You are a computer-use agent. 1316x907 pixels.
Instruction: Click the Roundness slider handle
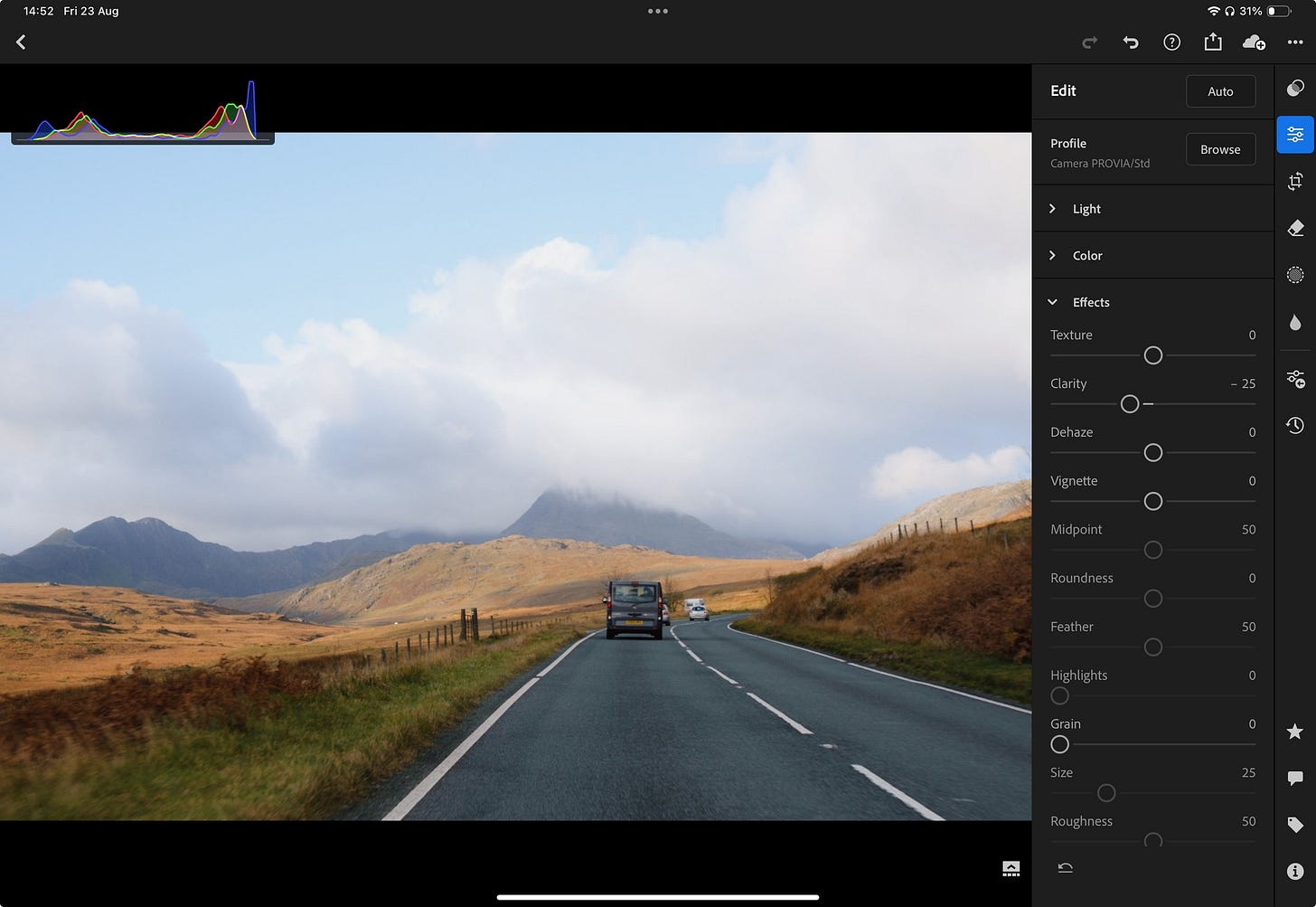tap(1153, 599)
